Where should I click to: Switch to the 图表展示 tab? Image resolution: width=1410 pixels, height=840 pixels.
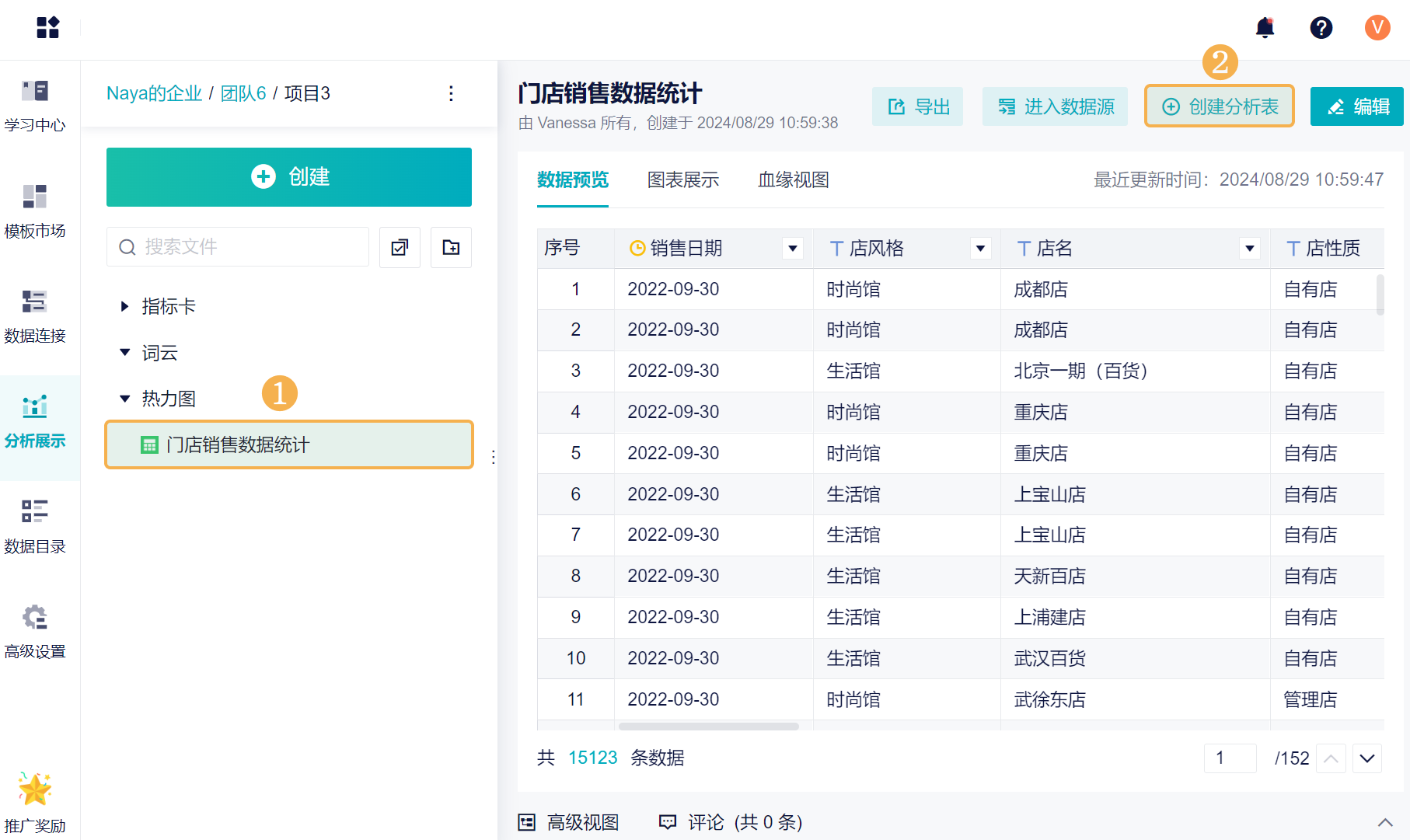683,180
